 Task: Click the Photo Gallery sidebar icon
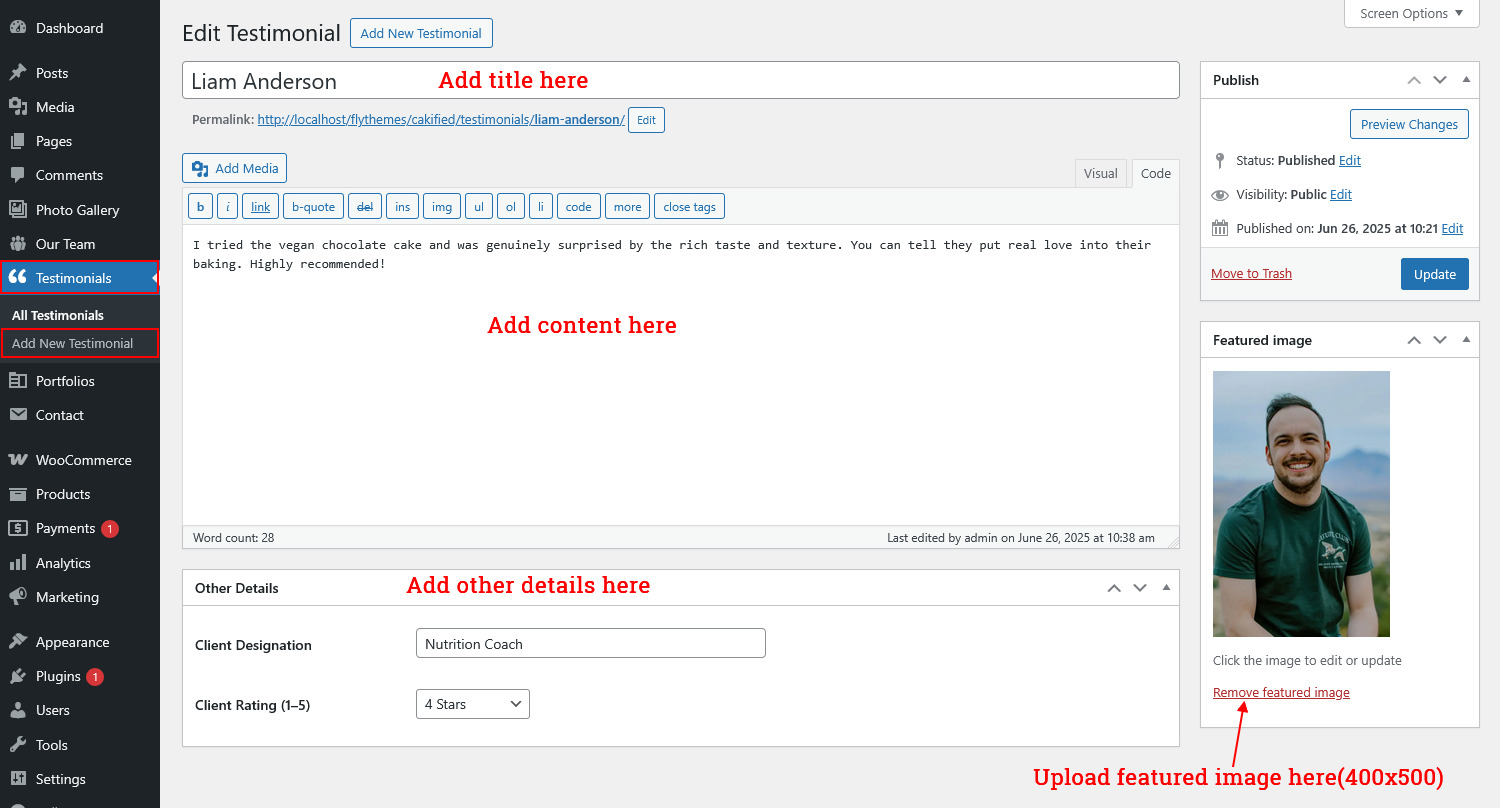[17, 210]
